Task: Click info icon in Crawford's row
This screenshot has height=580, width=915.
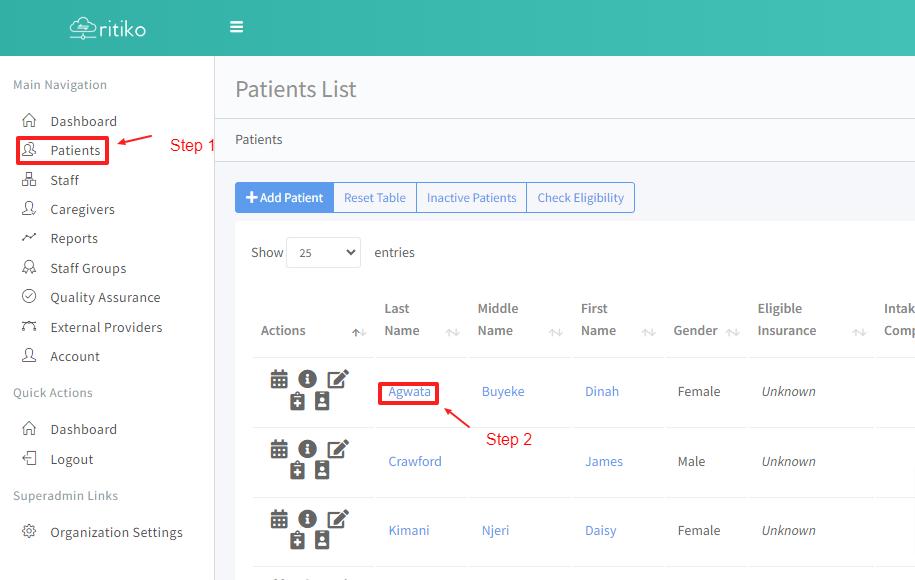Action: [307, 449]
